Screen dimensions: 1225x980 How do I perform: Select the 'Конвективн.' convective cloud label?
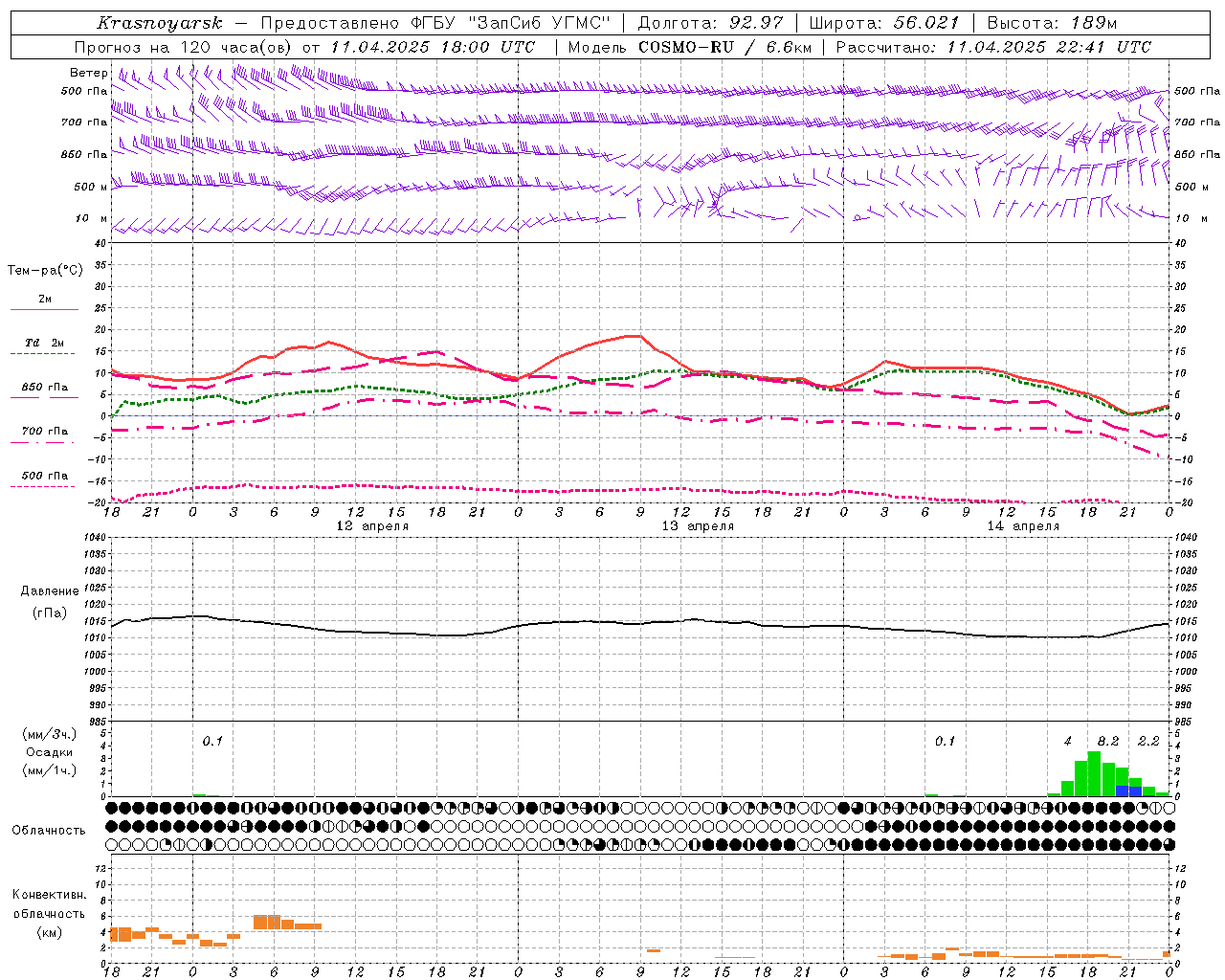[49, 895]
